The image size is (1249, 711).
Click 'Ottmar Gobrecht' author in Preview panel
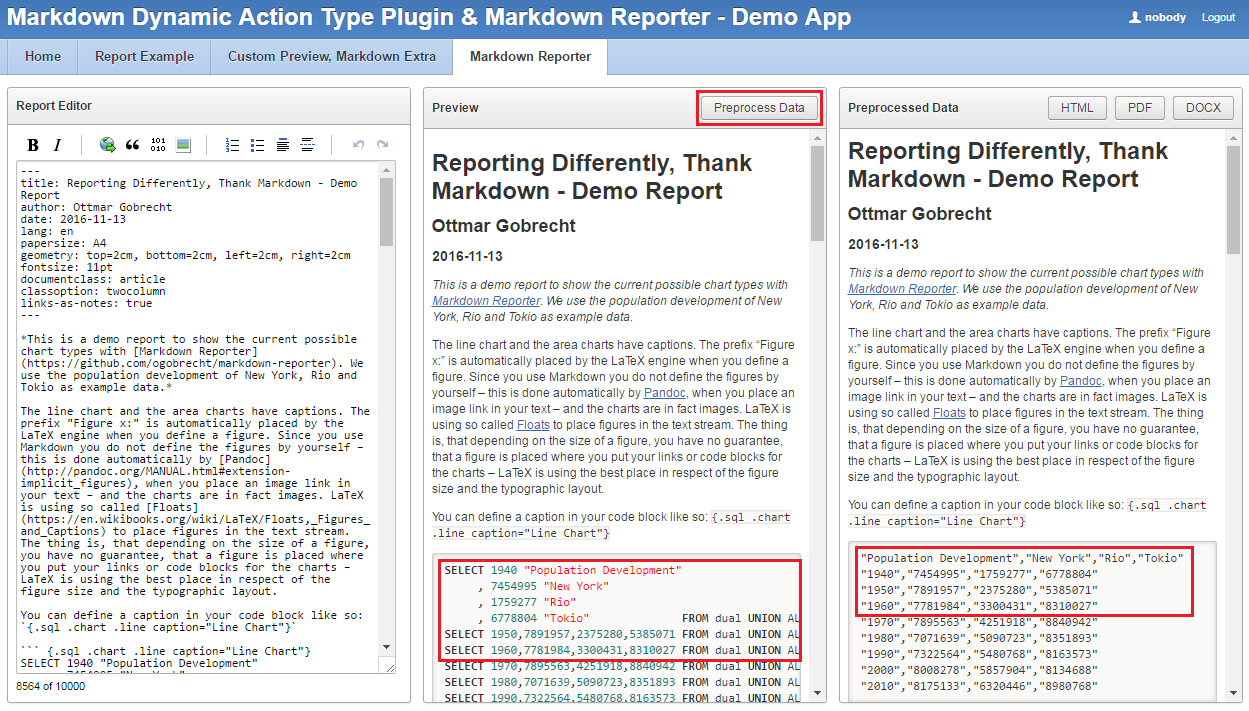[504, 227]
